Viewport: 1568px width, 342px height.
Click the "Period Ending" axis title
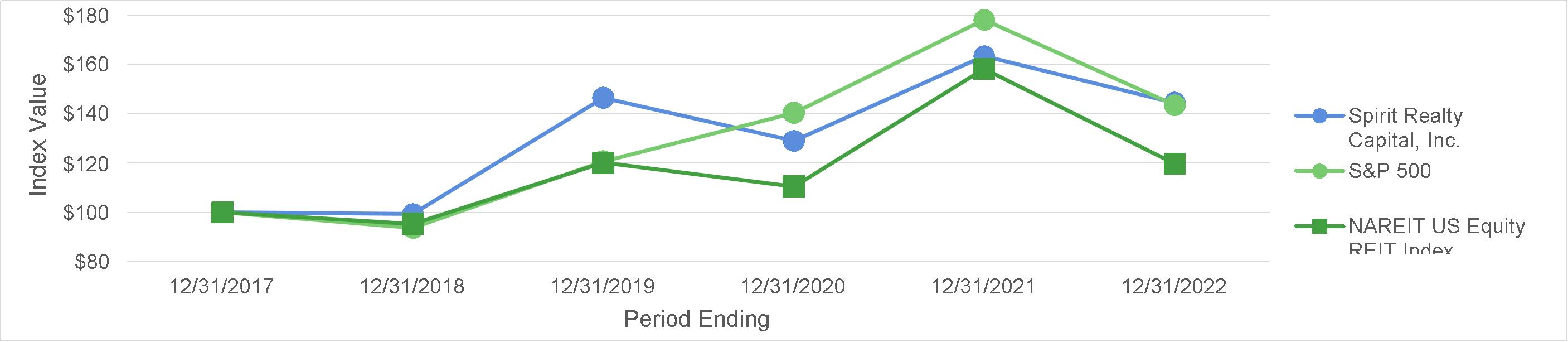pos(696,319)
